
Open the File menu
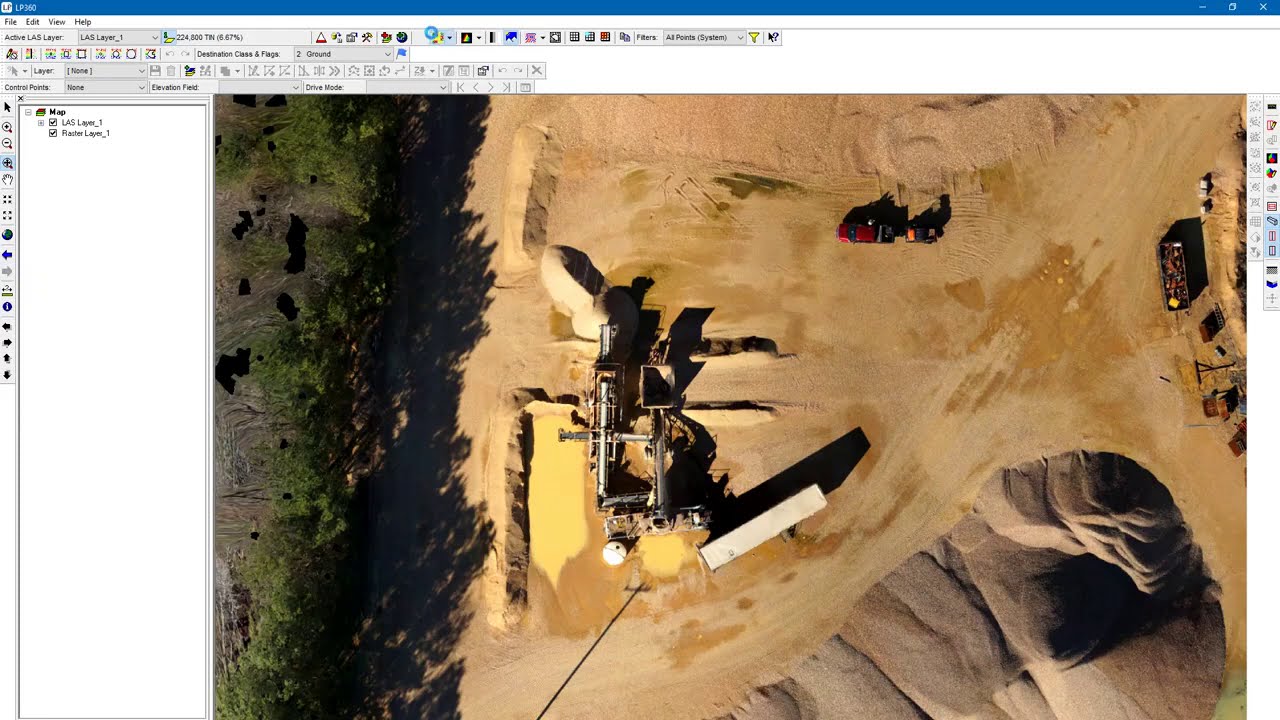pyautogui.click(x=10, y=21)
